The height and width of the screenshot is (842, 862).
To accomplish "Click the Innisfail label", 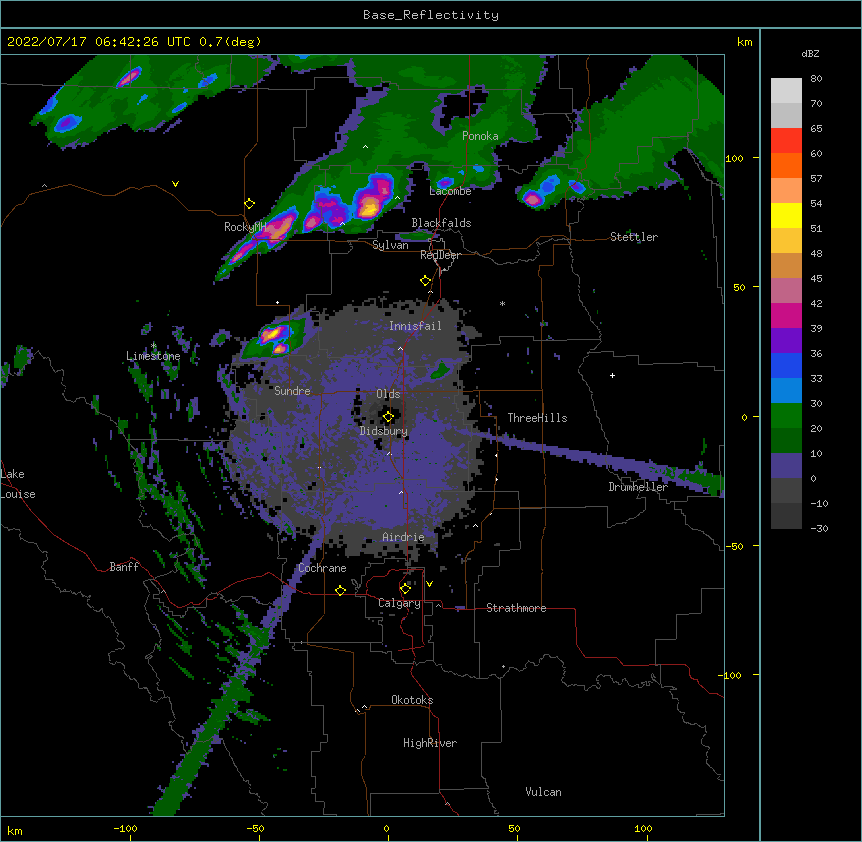I will pos(415,326).
